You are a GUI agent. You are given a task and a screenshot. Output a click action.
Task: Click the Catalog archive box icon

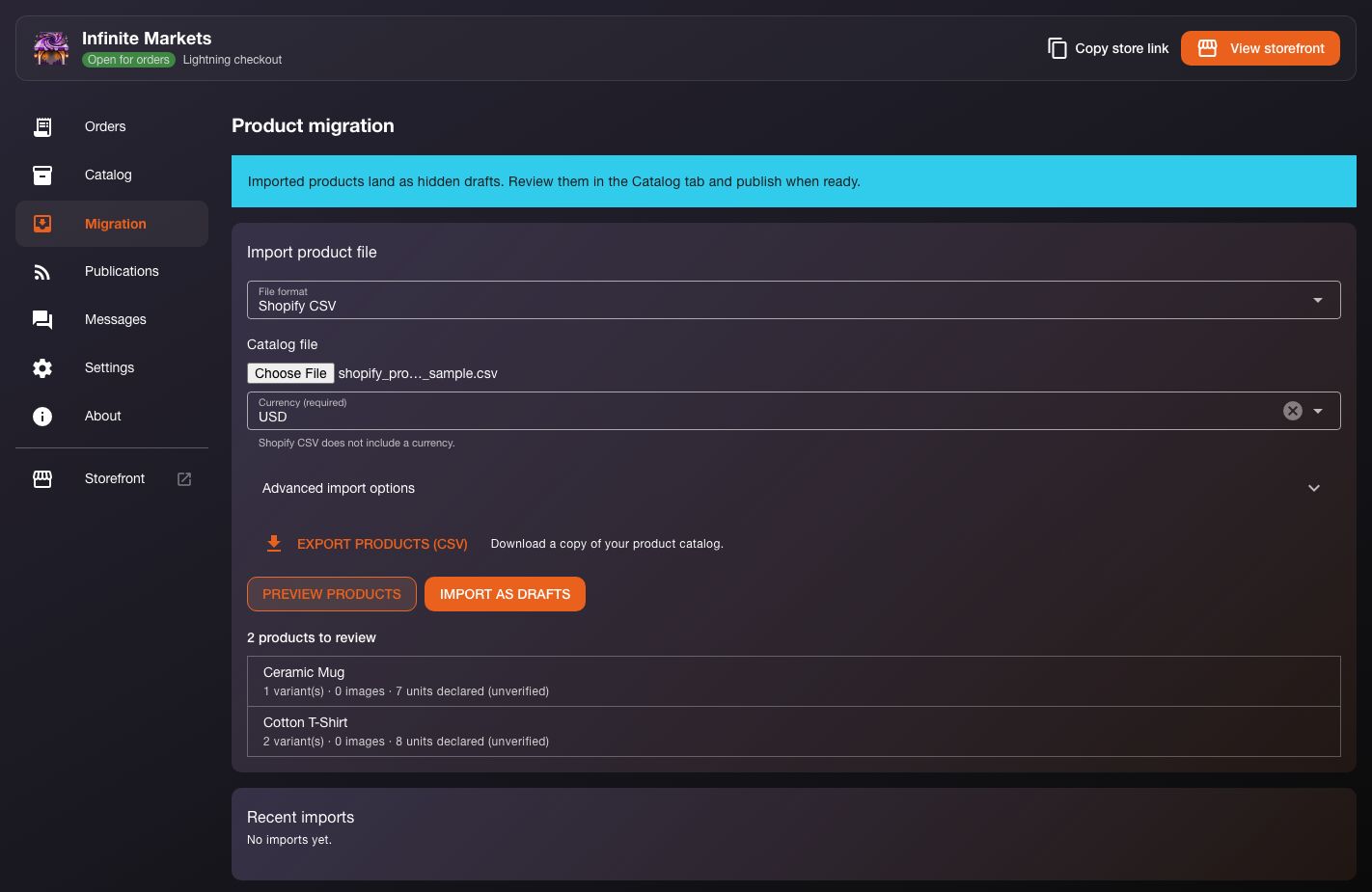[x=42, y=175]
